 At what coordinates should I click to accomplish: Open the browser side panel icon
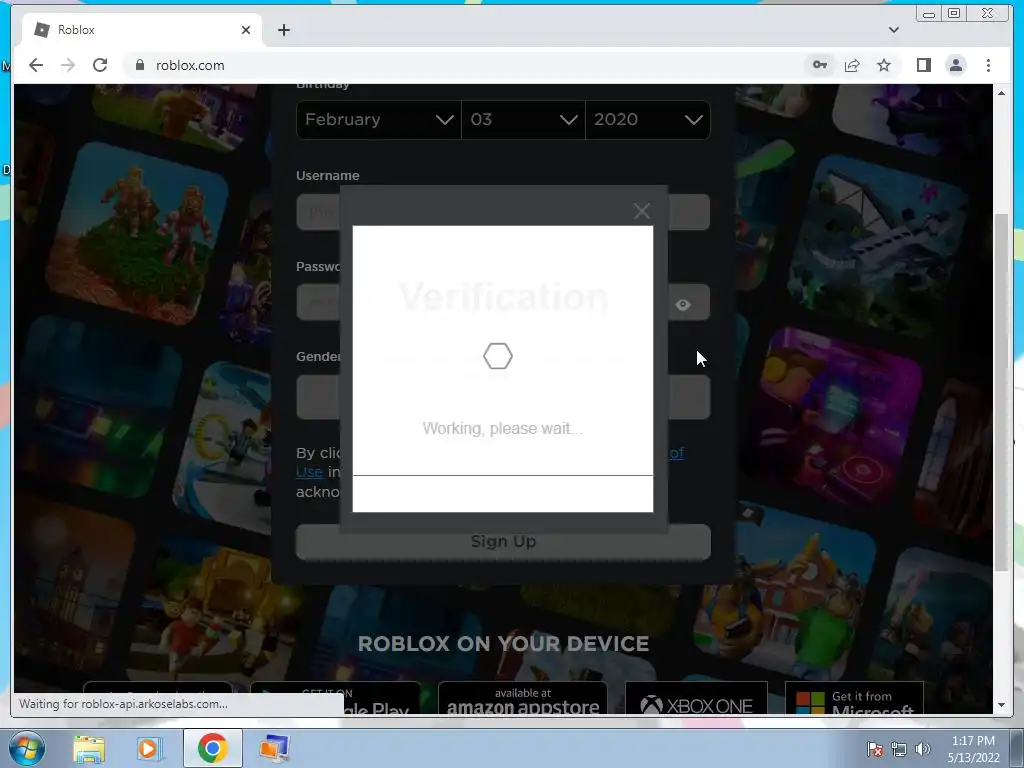tap(923, 65)
